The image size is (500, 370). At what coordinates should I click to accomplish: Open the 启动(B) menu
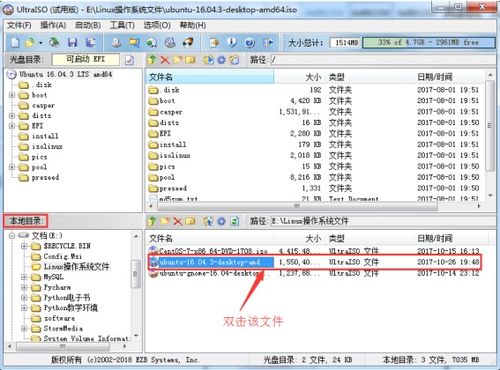88,25
